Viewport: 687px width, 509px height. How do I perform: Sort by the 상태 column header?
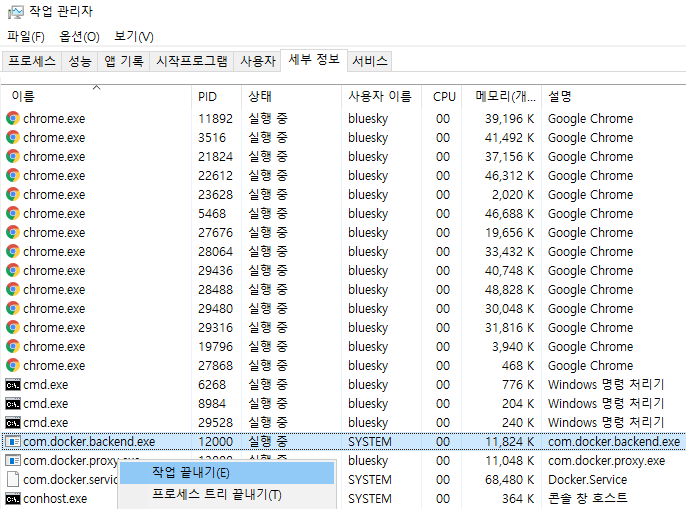(291, 96)
